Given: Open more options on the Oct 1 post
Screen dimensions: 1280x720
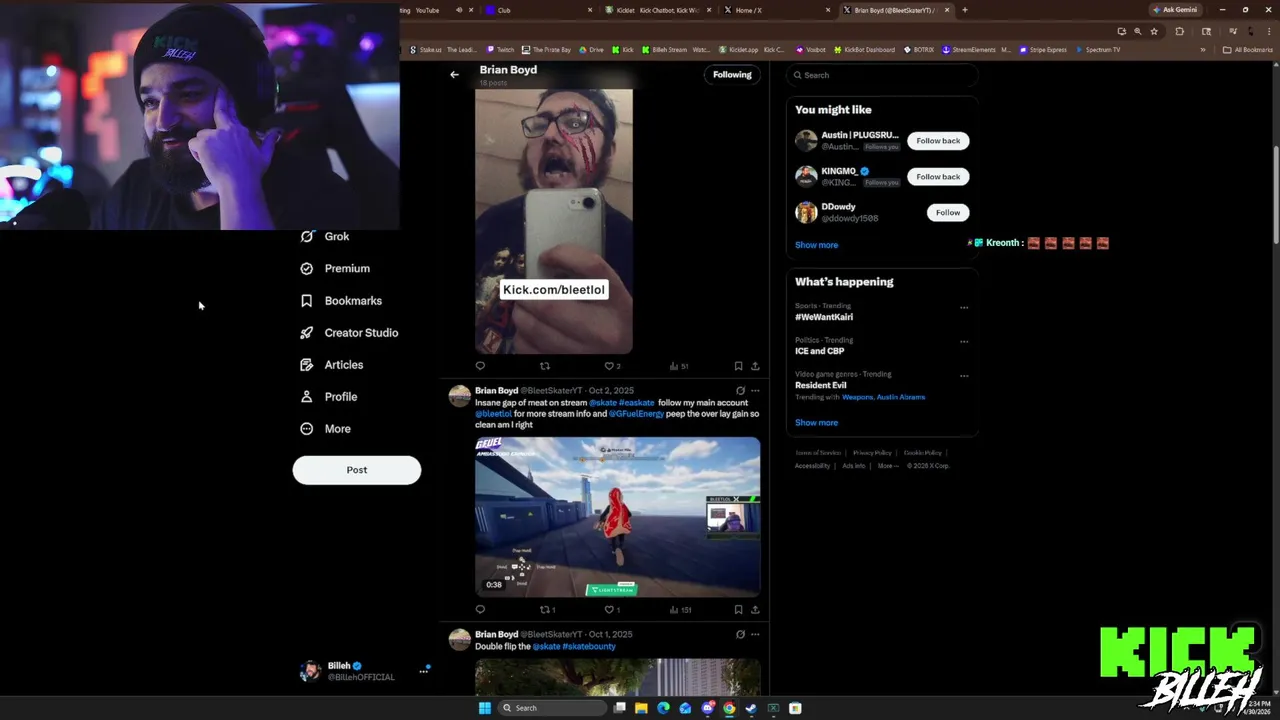Looking at the screenshot, I should [755, 634].
